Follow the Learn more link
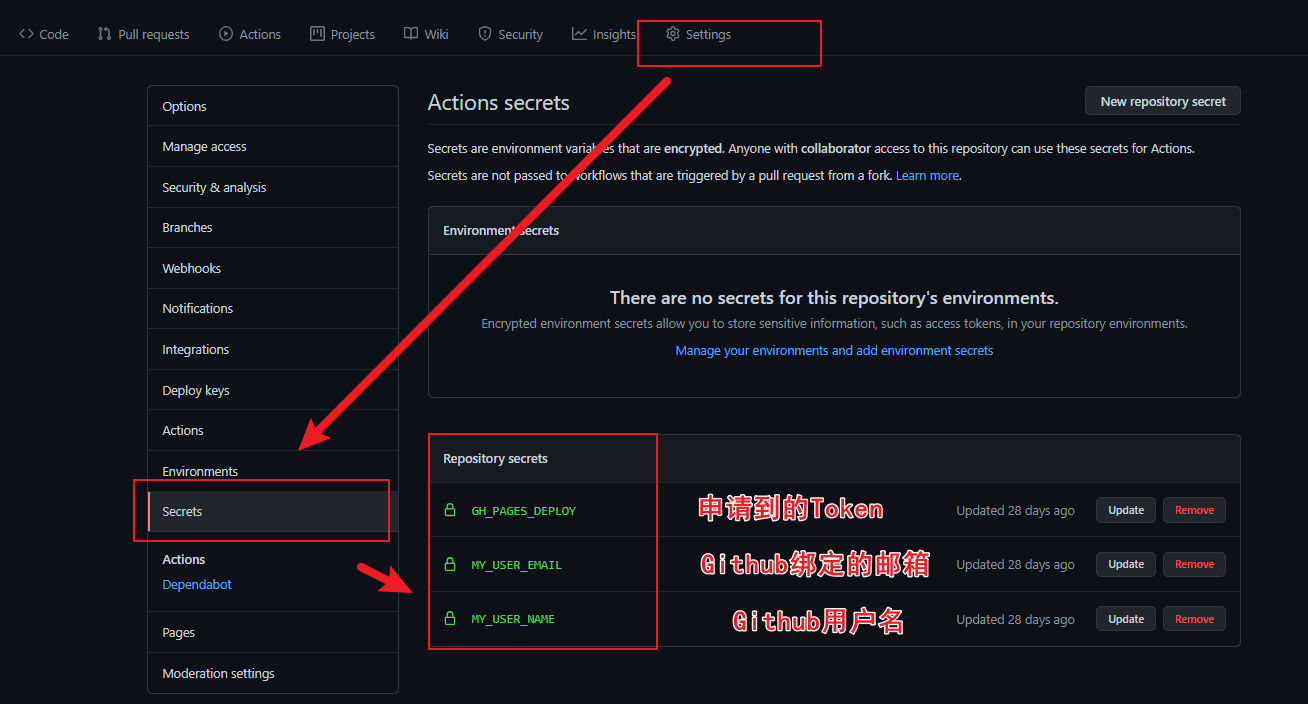Image resolution: width=1308 pixels, height=704 pixels. click(x=927, y=175)
